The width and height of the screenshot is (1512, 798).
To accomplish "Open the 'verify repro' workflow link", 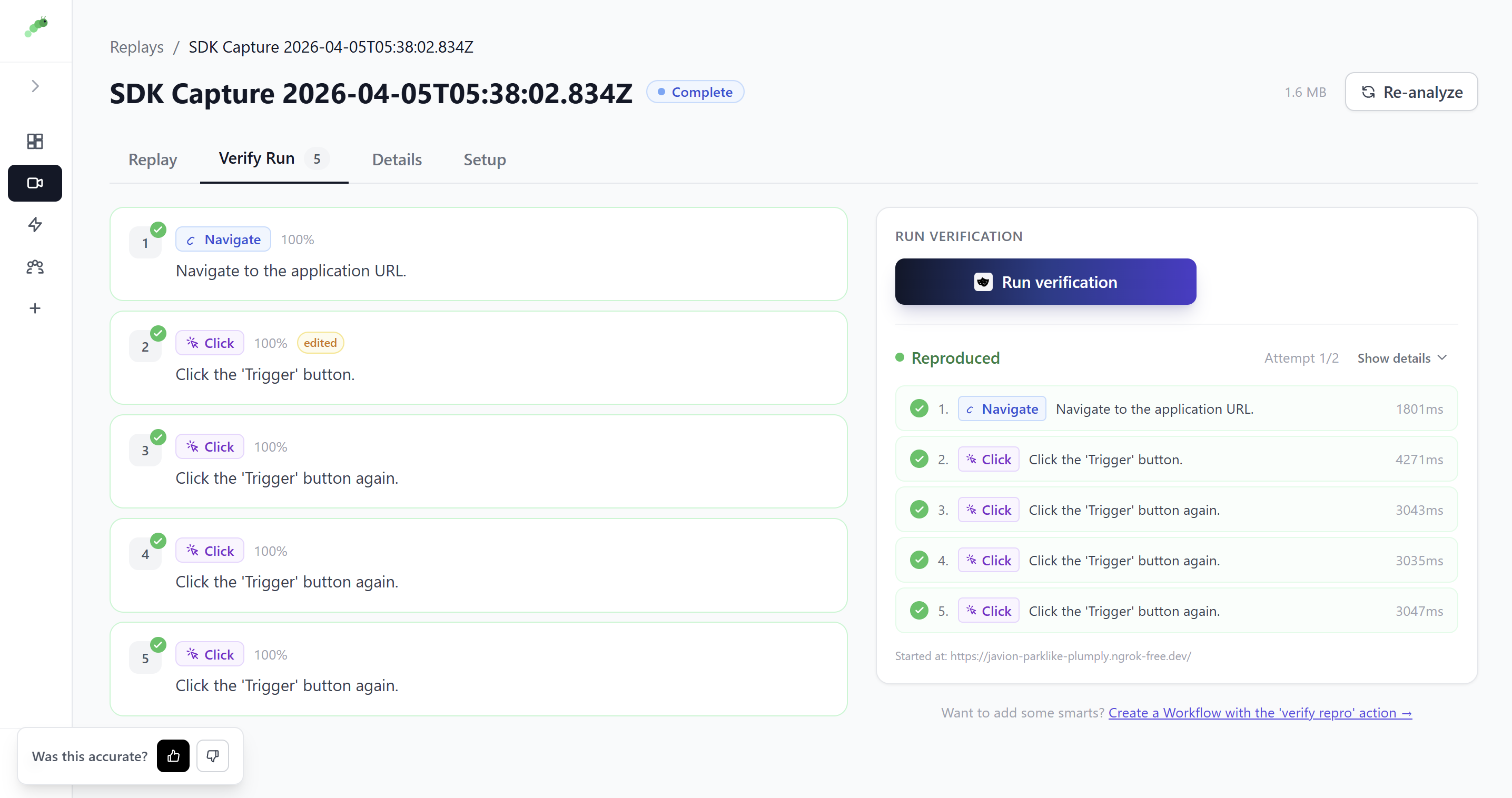I will click(x=1260, y=712).
